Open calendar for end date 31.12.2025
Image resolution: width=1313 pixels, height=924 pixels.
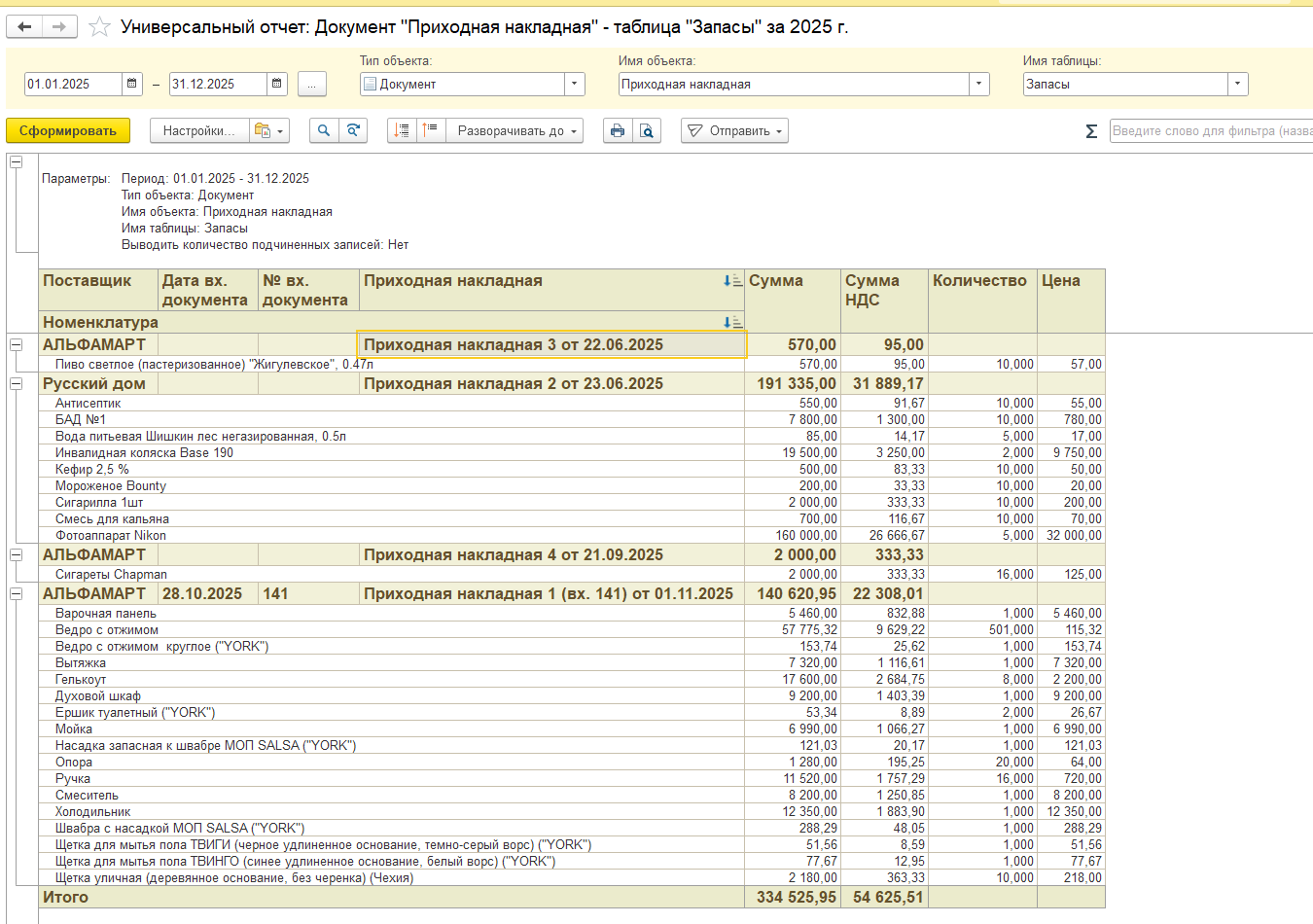coord(277,84)
